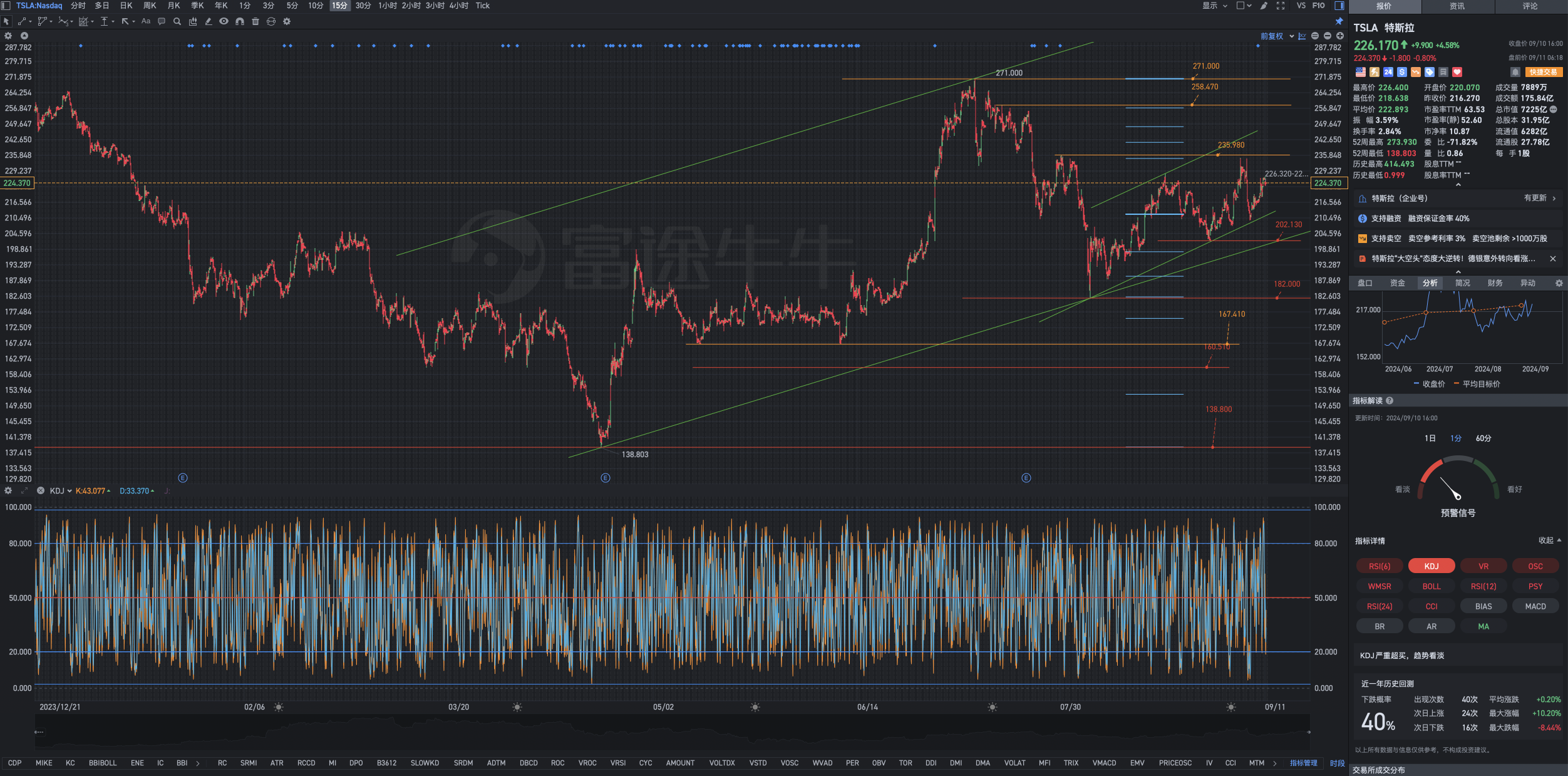Switch to the 30分 timeframe

pyautogui.click(x=363, y=6)
